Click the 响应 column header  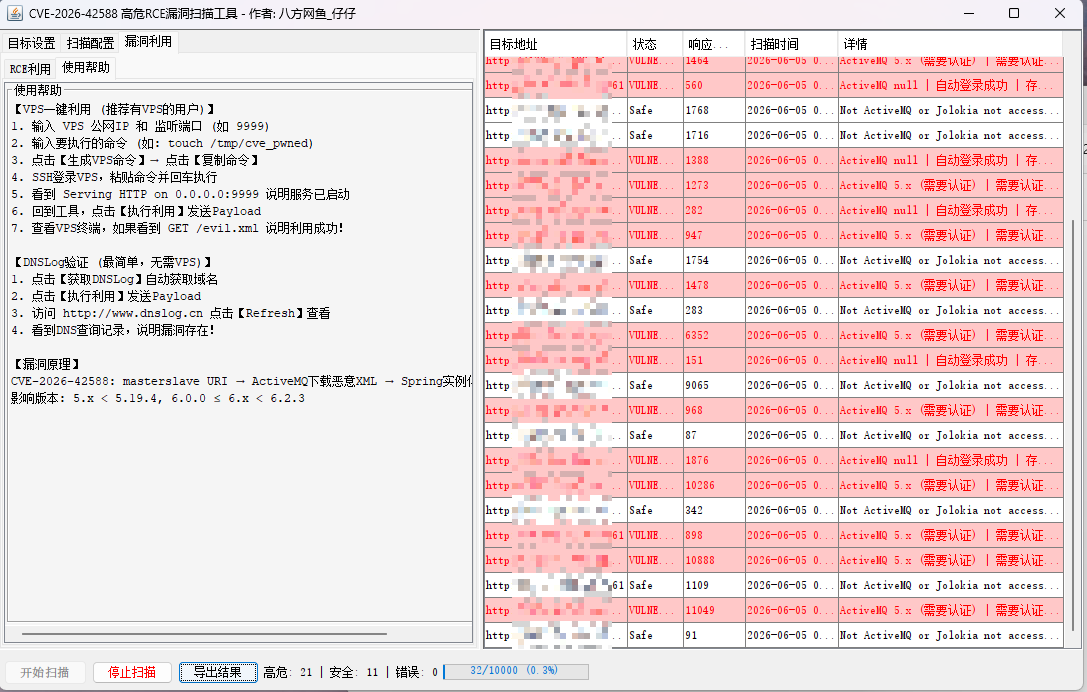click(x=714, y=44)
